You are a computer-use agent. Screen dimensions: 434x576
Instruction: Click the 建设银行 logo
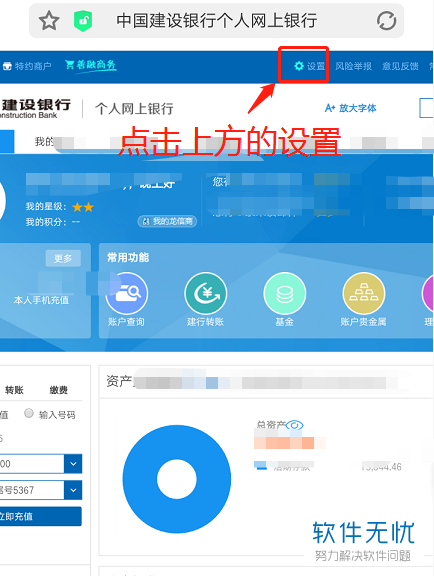(x=35, y=108)
